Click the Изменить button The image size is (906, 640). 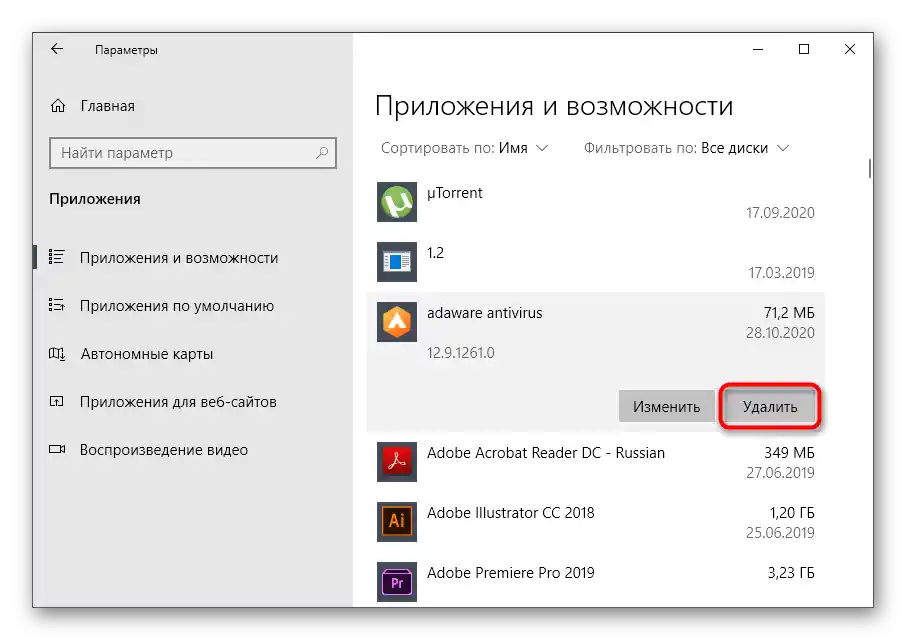point(666,406)
